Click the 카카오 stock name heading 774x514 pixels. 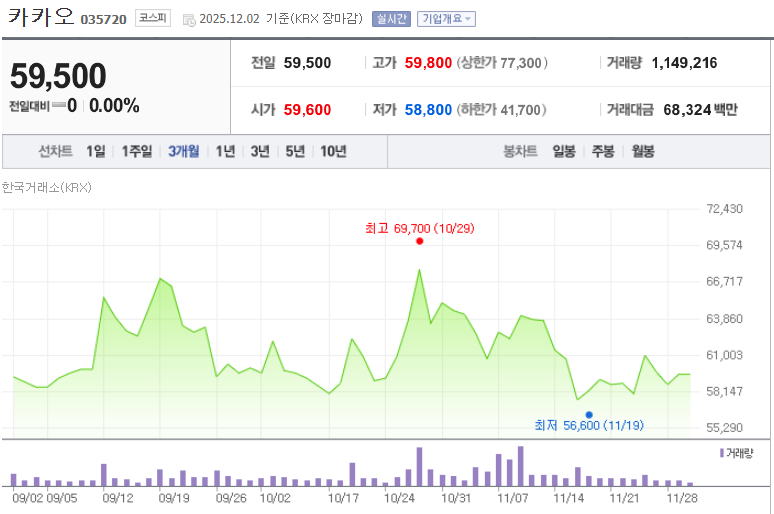coord(40,17)
